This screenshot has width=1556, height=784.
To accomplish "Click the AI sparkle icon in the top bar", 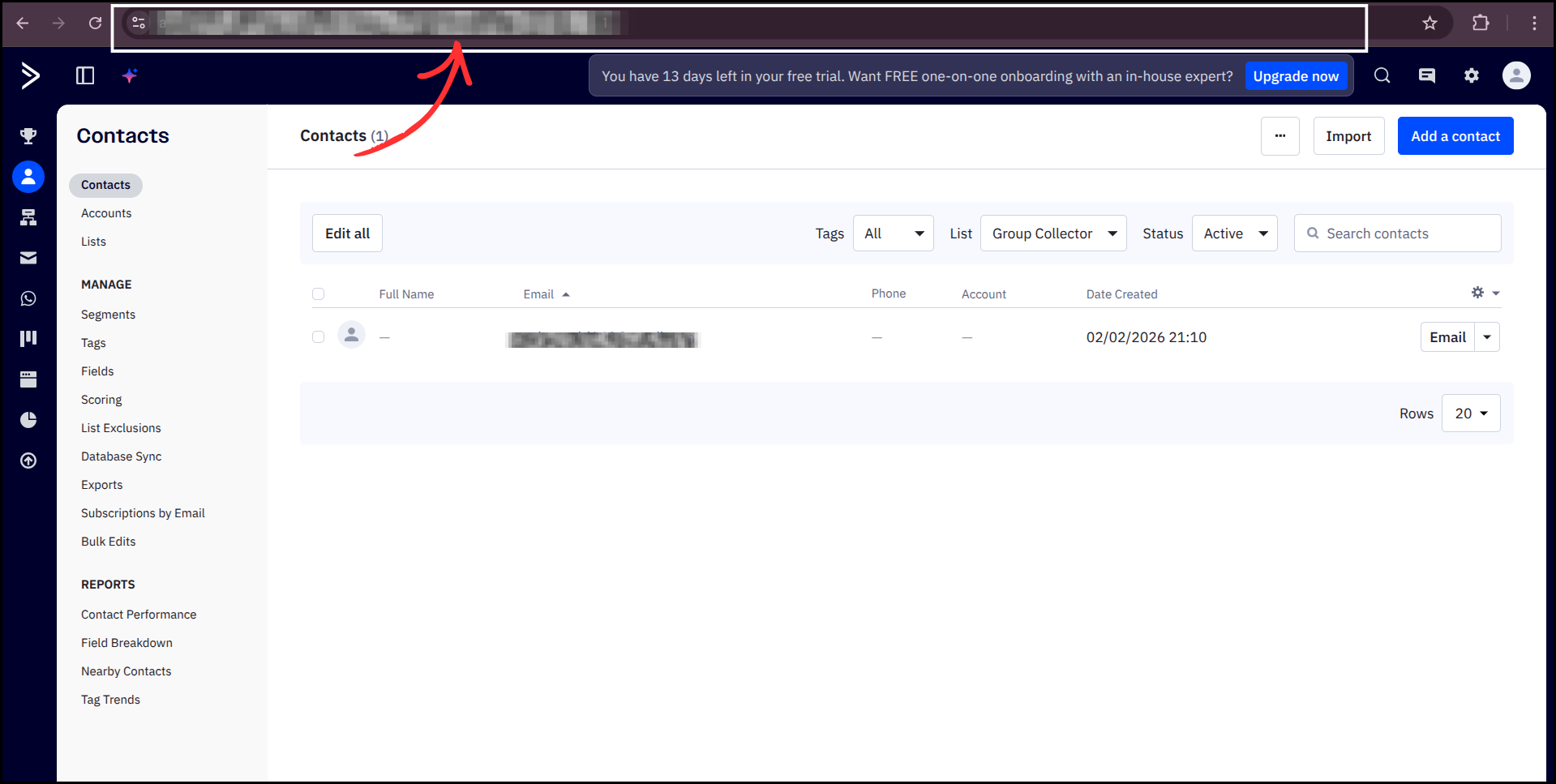I will pyautogui.click(x=129, y=75).
